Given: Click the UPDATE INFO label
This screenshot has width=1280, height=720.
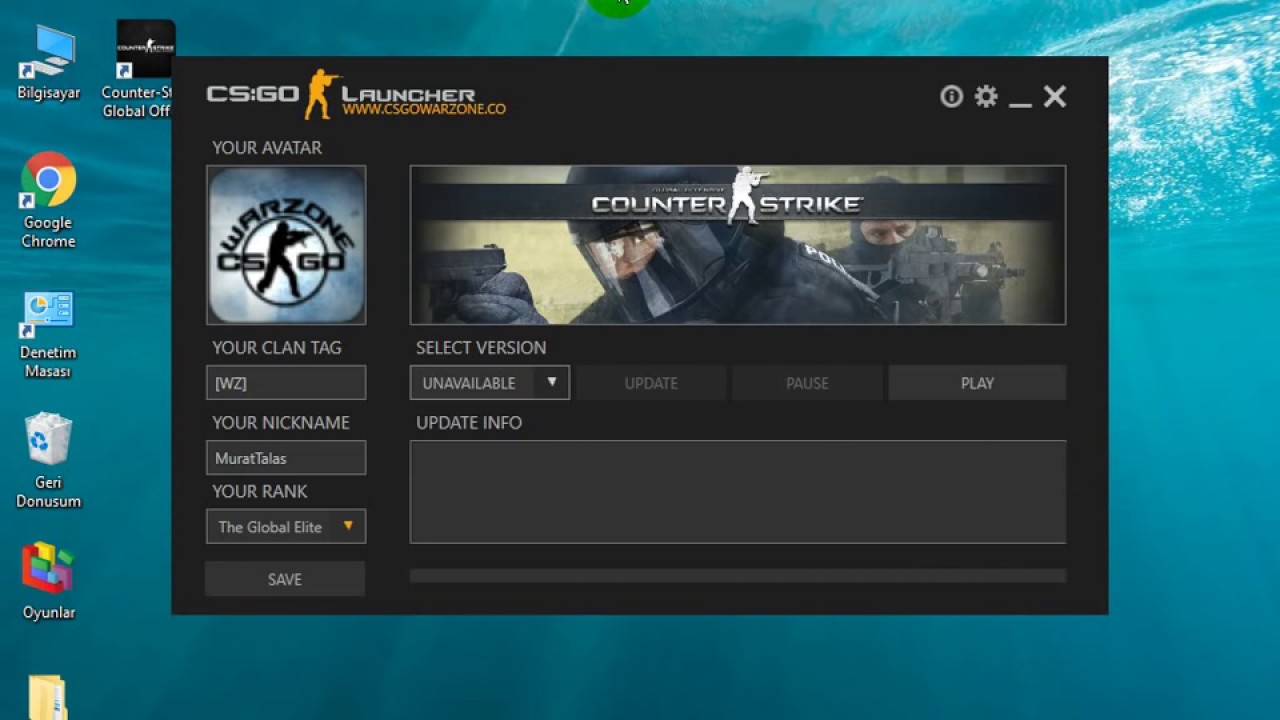Looking at the screenshot, I should tap(469, 423).
